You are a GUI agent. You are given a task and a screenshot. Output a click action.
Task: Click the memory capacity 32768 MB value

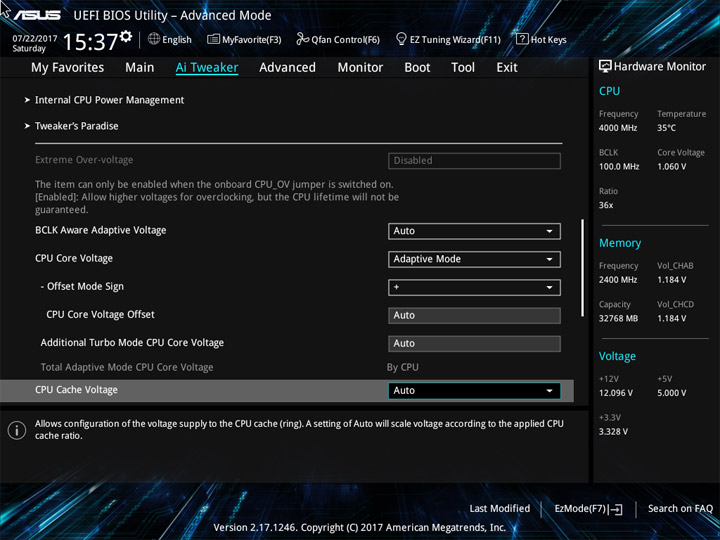click(618, 318)
